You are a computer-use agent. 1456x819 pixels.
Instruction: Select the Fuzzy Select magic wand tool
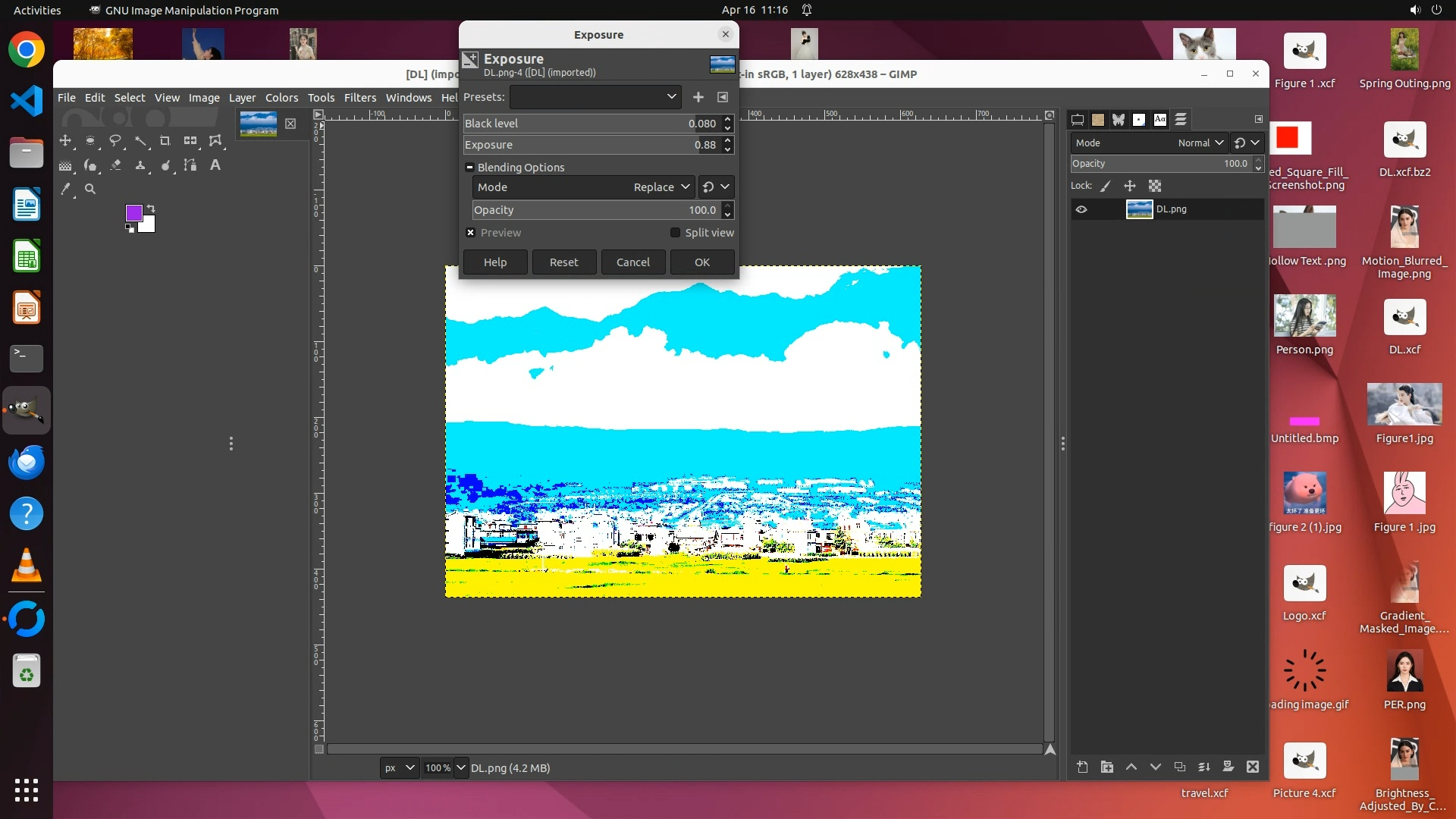click(140, 141)
